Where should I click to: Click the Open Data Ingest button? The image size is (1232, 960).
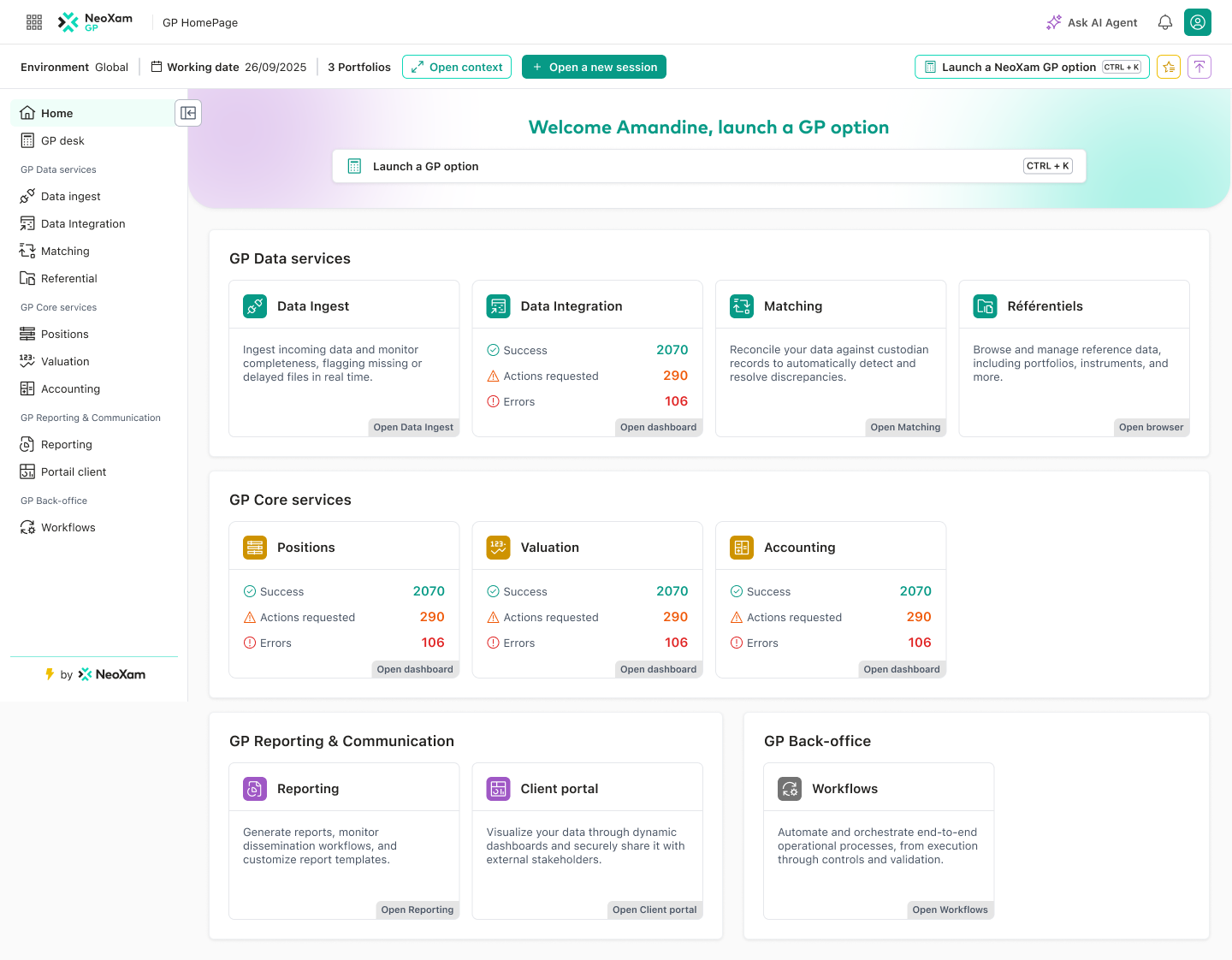click(x=413, y=427)
